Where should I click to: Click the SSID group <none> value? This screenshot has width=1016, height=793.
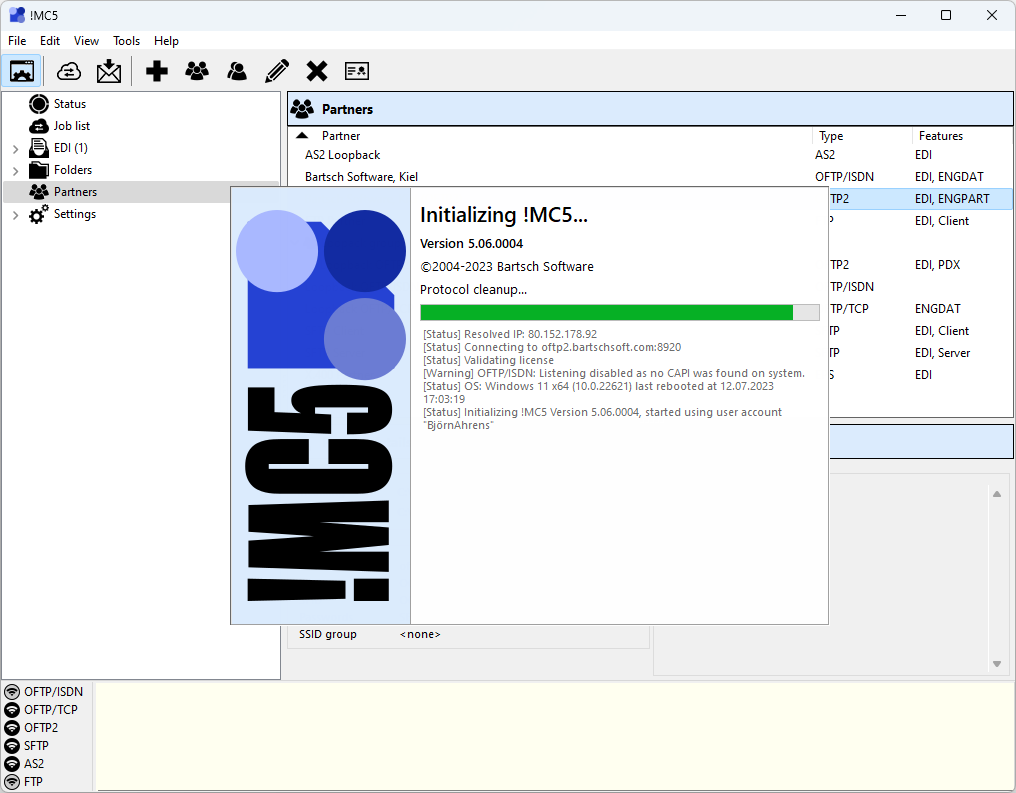[x=420, y=634]
